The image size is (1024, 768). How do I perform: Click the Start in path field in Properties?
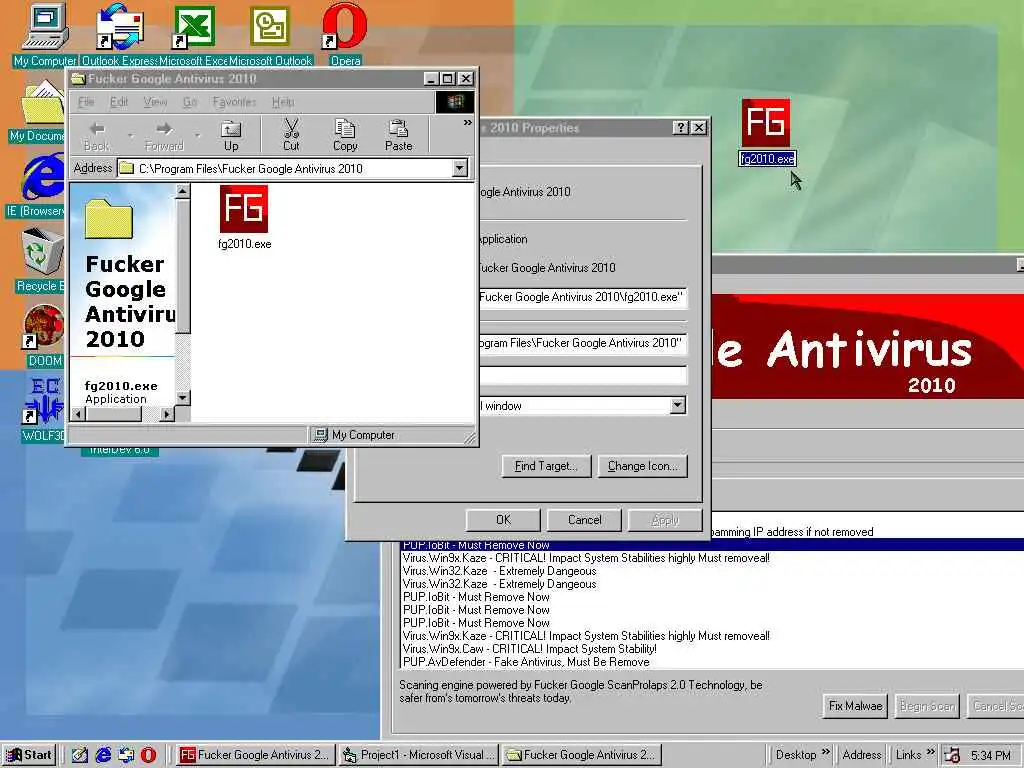[583, 343]
